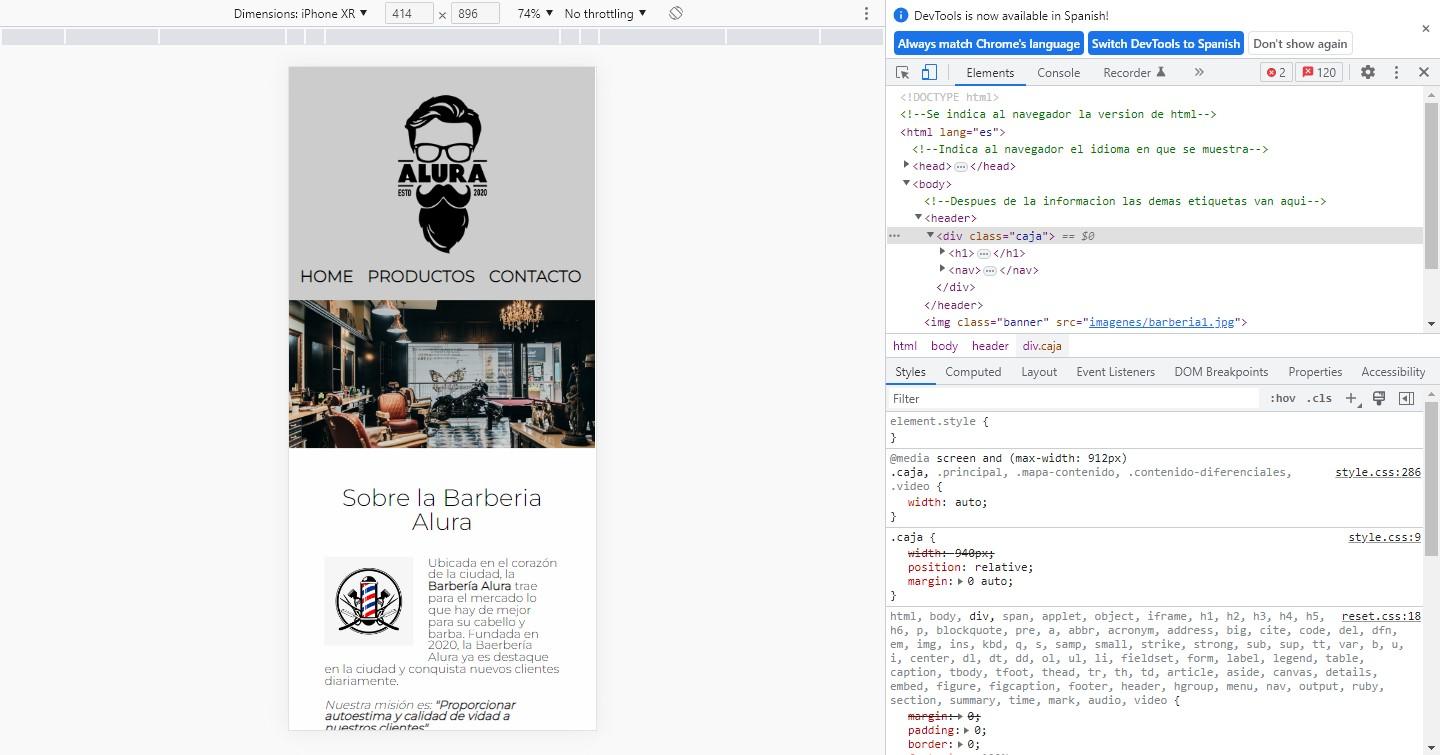Open device toolbar more options menu

(x=866, y=14)
